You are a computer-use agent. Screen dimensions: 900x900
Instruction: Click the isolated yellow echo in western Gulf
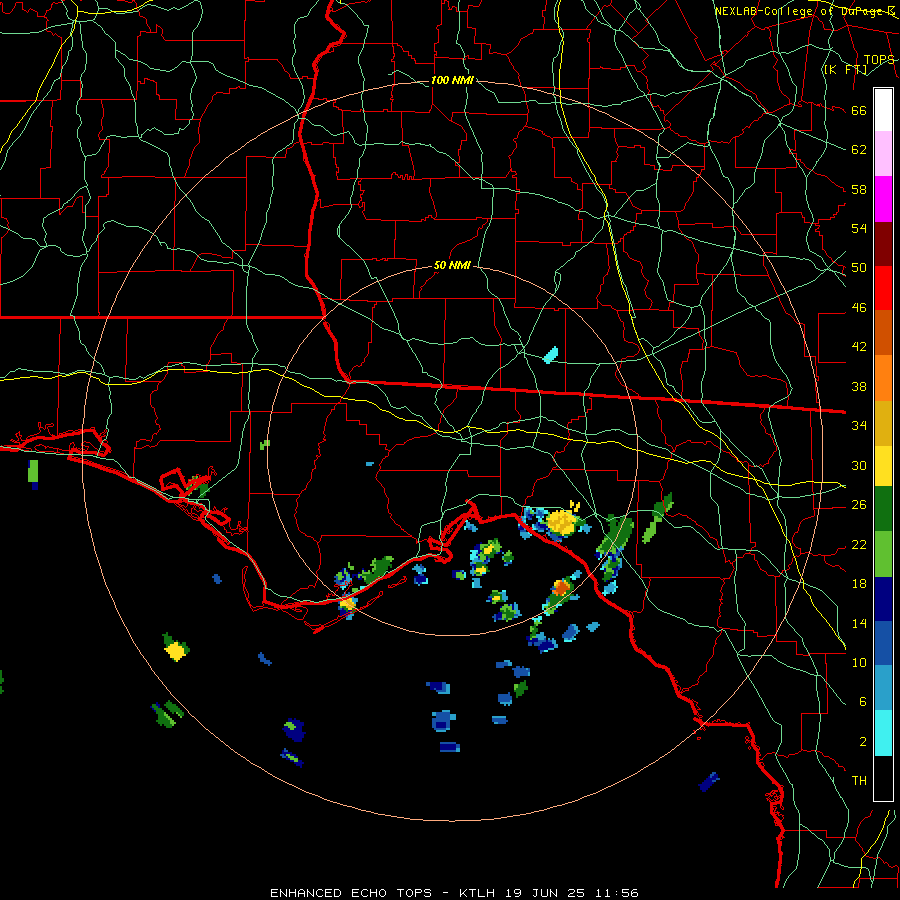tap(176, 651)
